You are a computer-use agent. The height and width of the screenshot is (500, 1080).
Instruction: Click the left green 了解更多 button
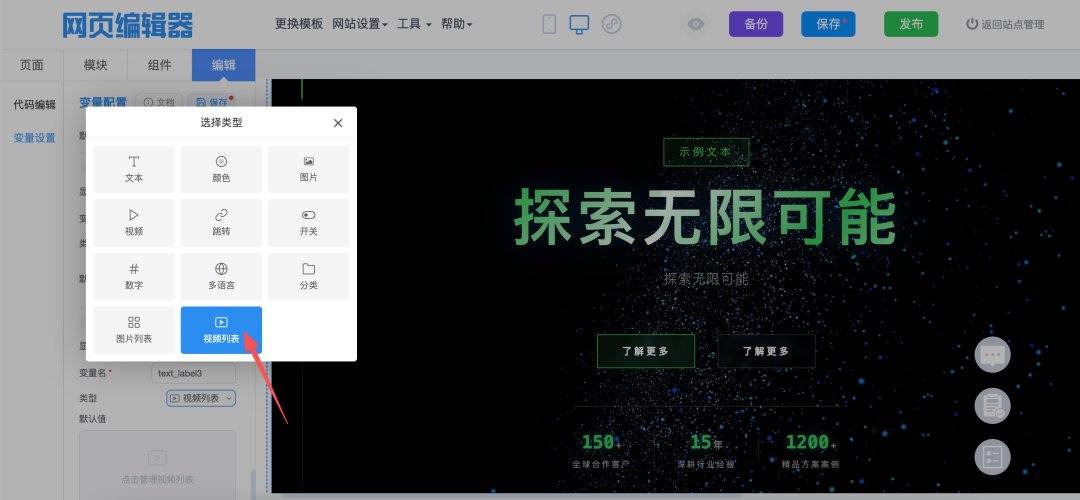[x=645, y=351]
